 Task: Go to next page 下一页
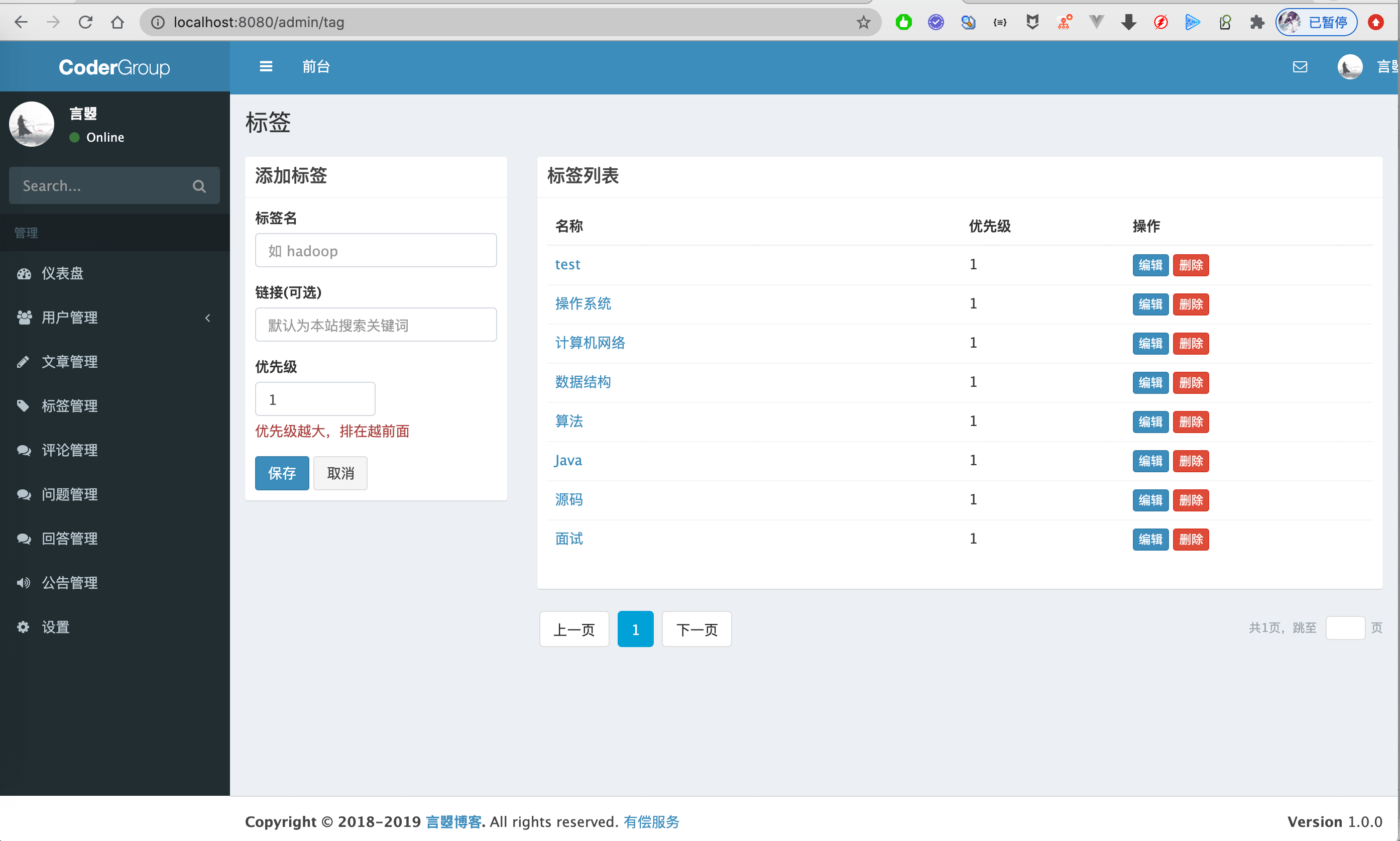tap(696, 629)
